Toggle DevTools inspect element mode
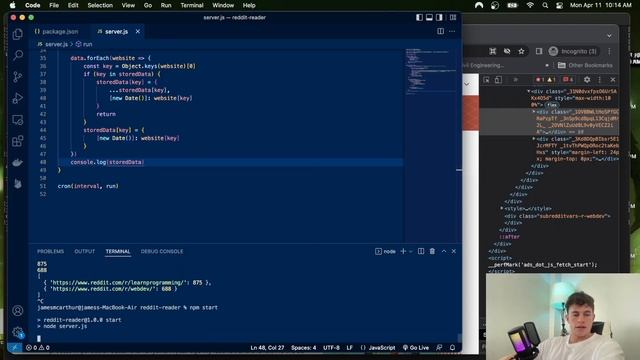 [487, 80]
